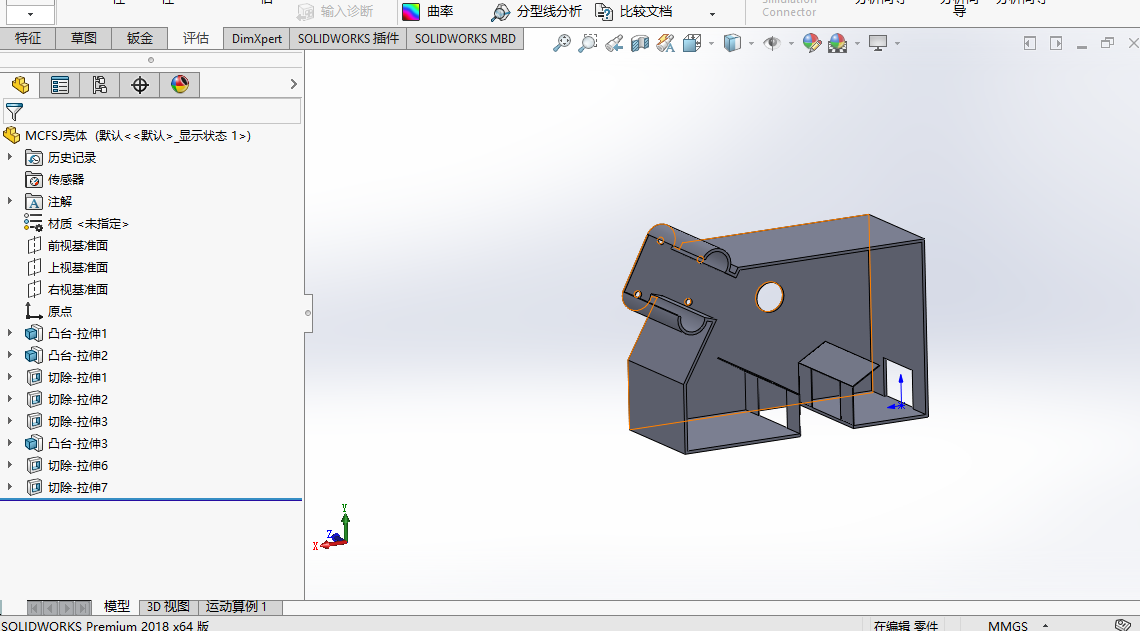Open Hide/Show Items dropdown arrow

click(x=791, y=44)
